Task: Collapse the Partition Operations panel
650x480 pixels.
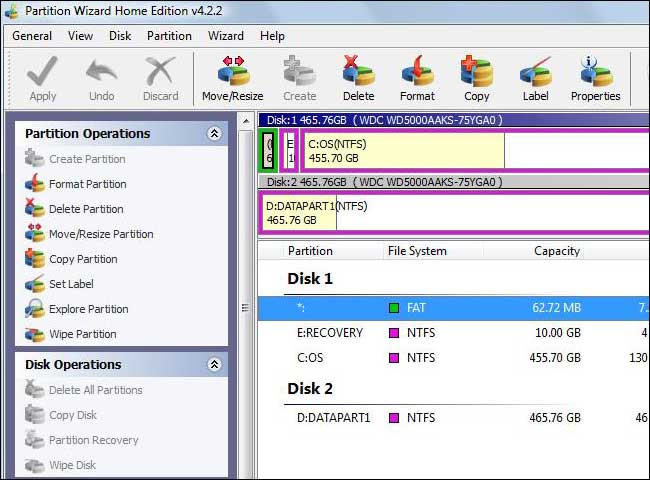Action: [x=214, y=133]
